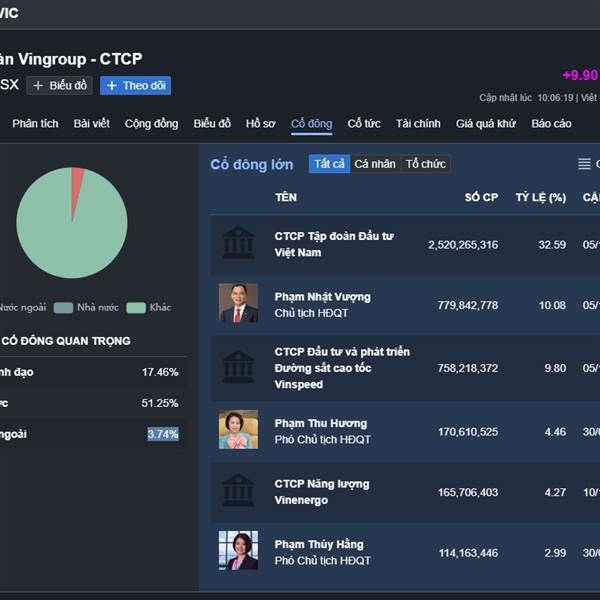
Task: Click the share count 2,520,265,316
Action: 463,245
